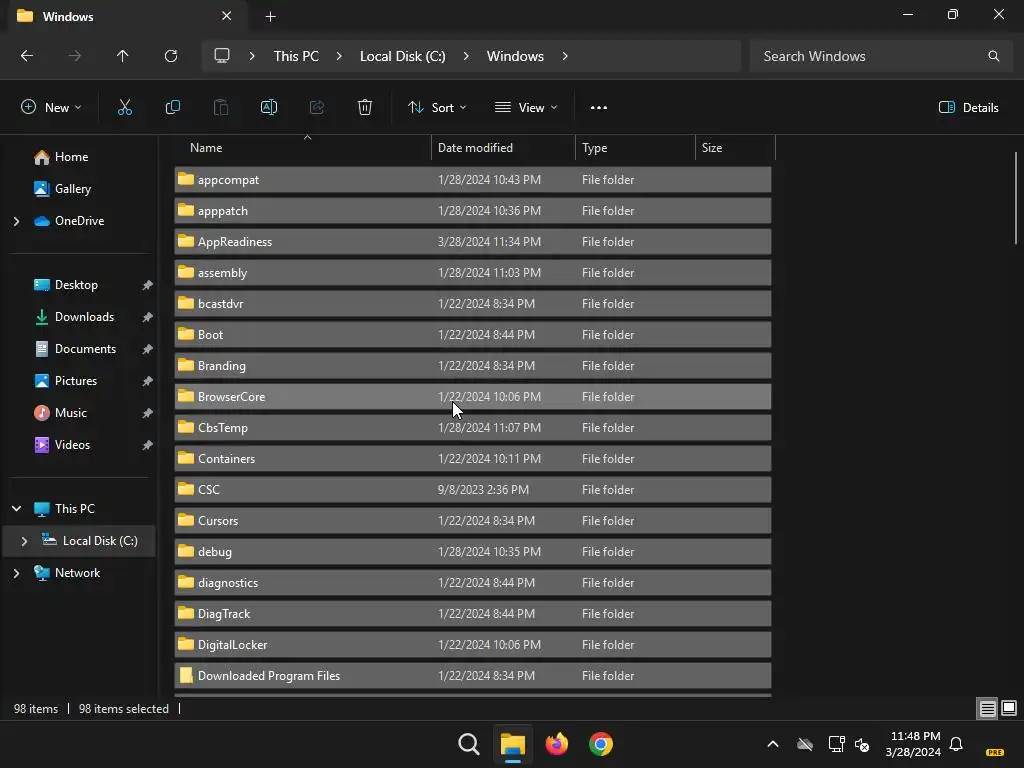Go forward with the right arrow
The height and width of the screenshot is (768, 1024).
(74, 56)
